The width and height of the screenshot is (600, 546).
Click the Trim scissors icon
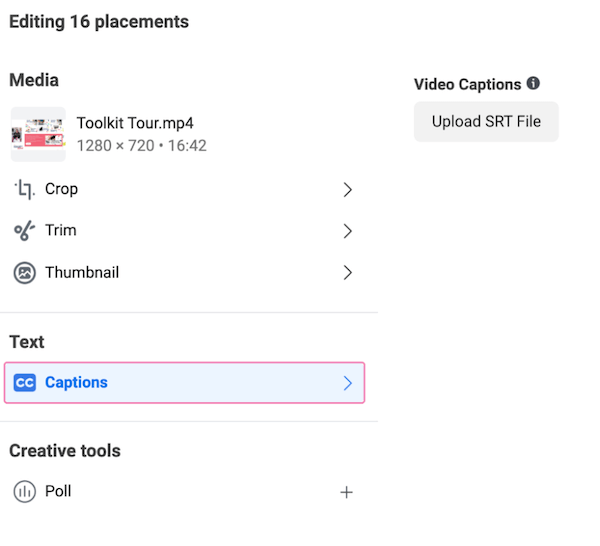point(24,231)
